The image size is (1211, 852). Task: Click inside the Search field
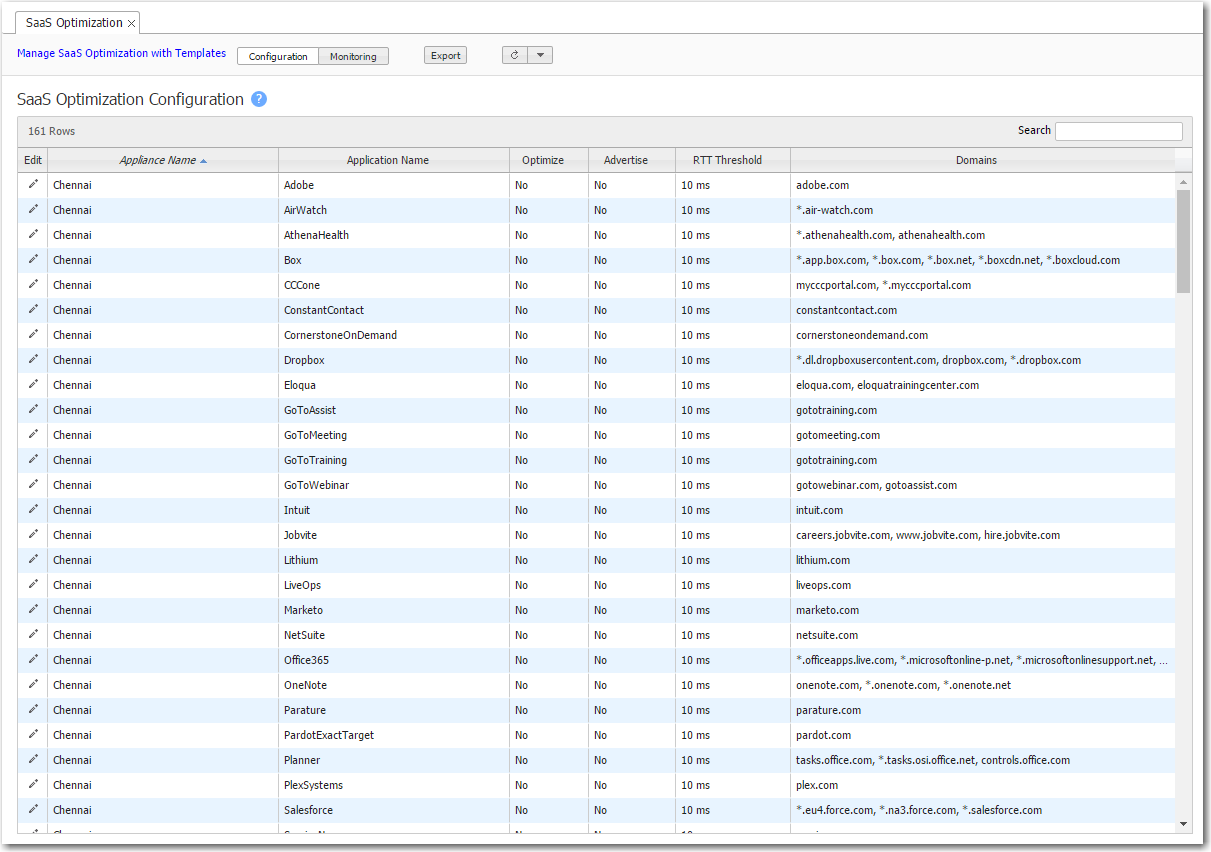tap(1118, 131)
